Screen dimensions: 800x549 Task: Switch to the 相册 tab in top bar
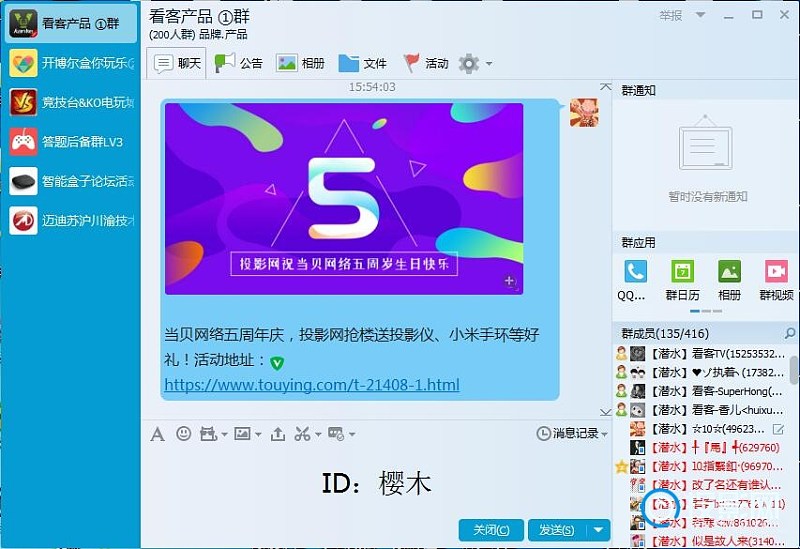click(x=300, y=63)
